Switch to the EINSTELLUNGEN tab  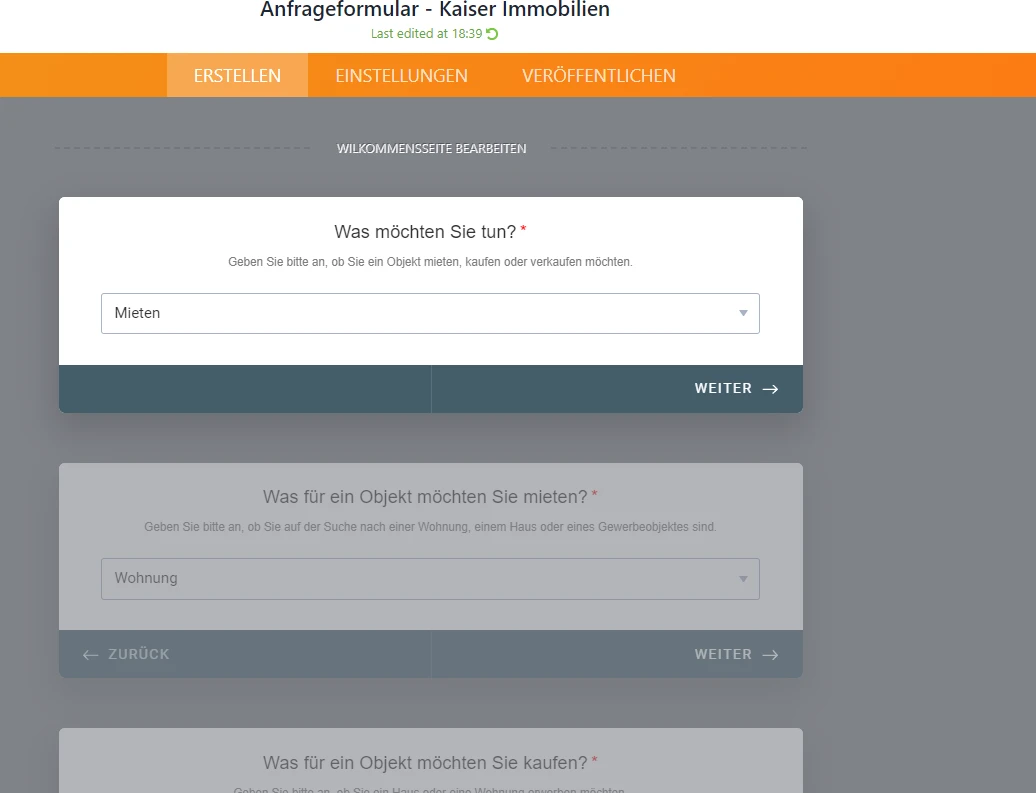click(401, 74)
